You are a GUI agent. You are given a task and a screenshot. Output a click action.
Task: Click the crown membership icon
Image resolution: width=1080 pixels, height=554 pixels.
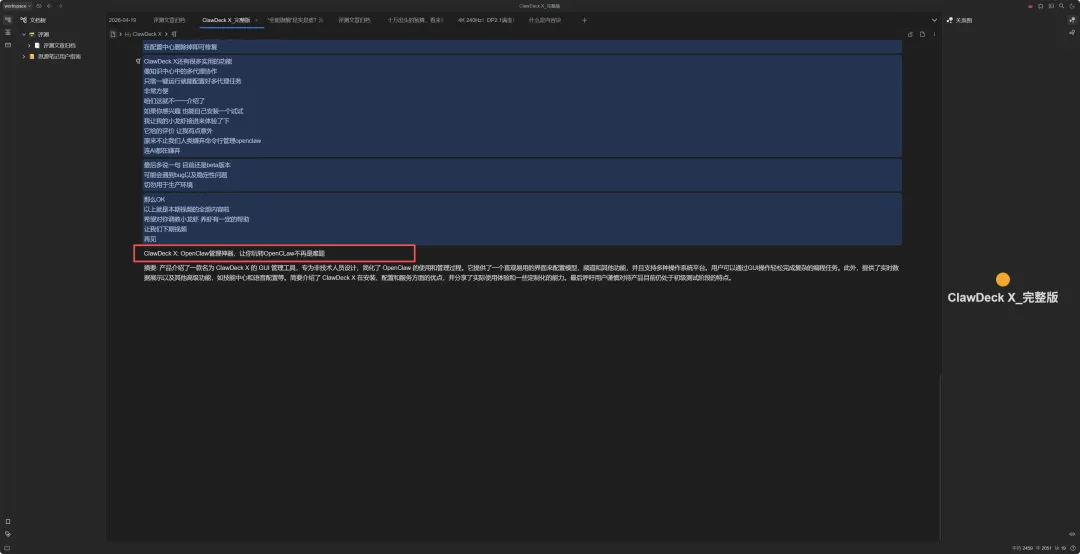click(1030, 6)
